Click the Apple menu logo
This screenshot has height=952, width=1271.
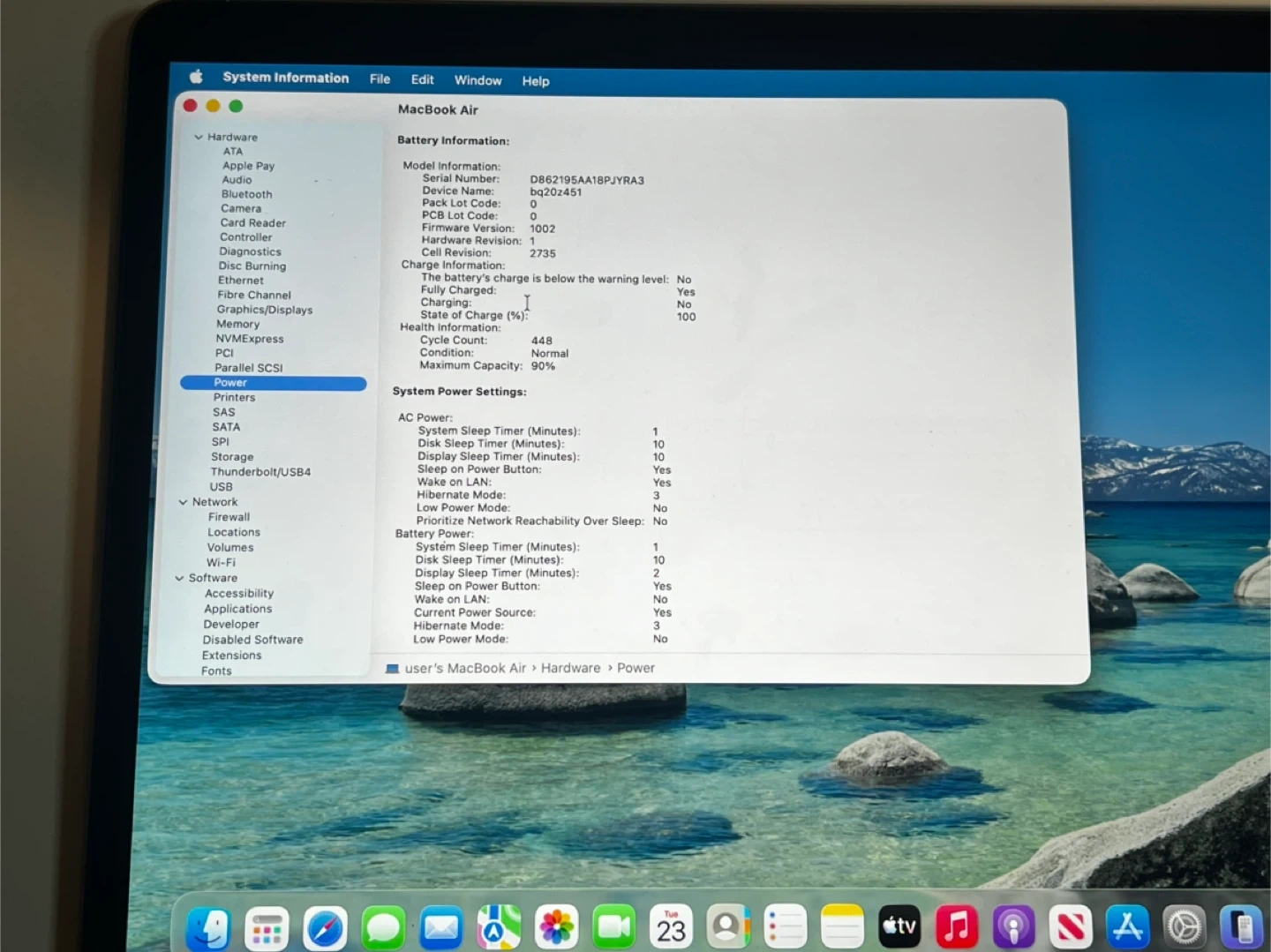point(196,77)
